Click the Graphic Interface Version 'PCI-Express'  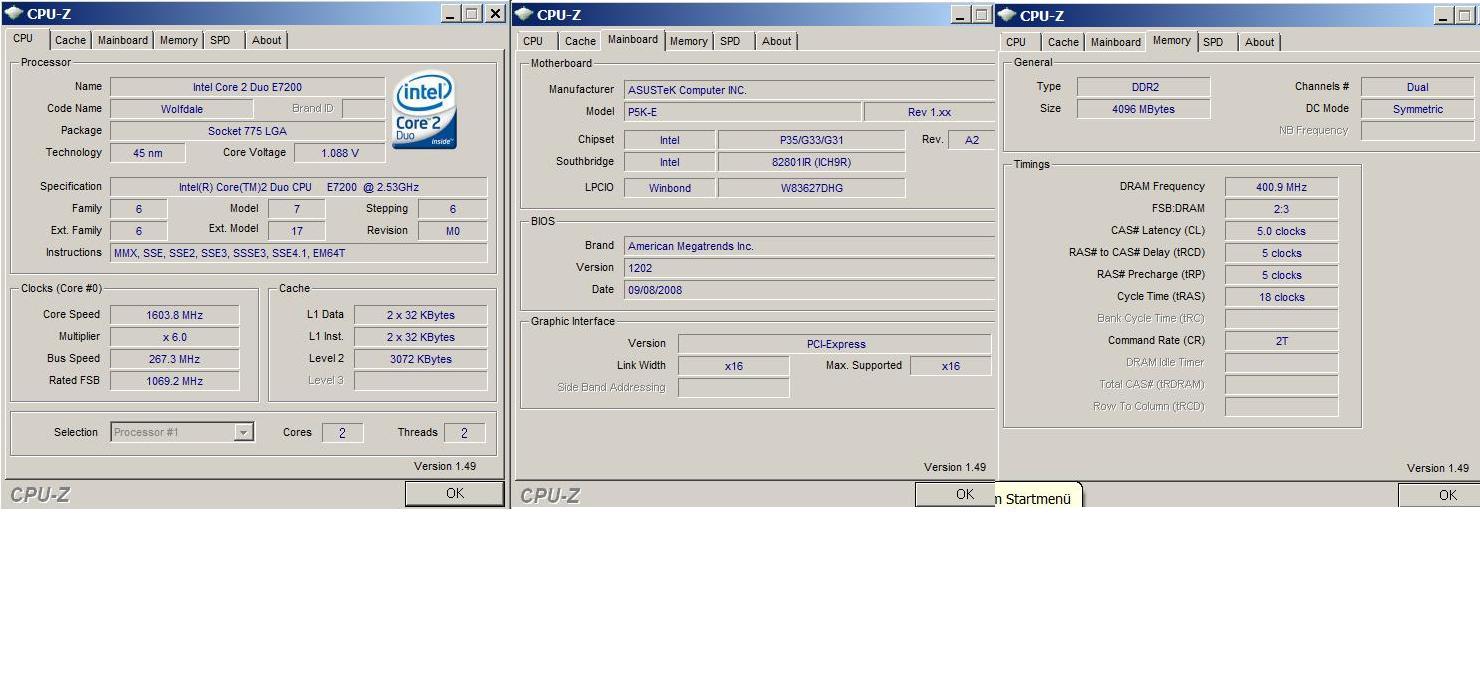coord(834,344)
